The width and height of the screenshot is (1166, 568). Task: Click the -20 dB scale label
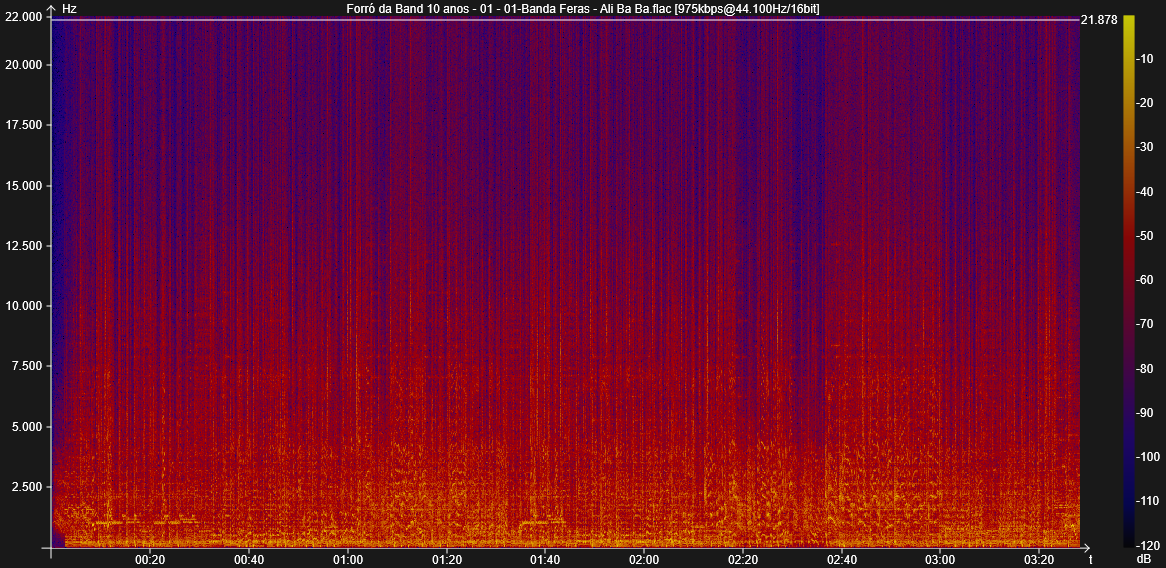(x=1144, y=103)
